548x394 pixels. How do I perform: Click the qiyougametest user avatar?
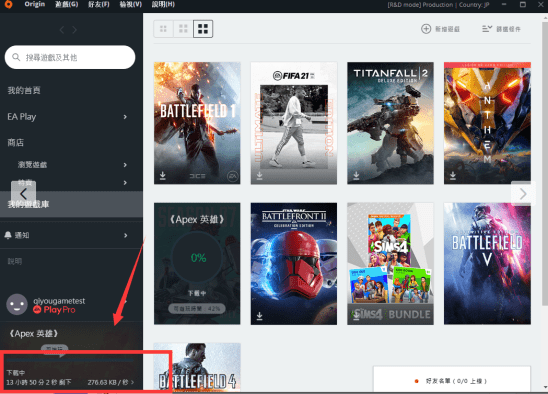(17, 304)
